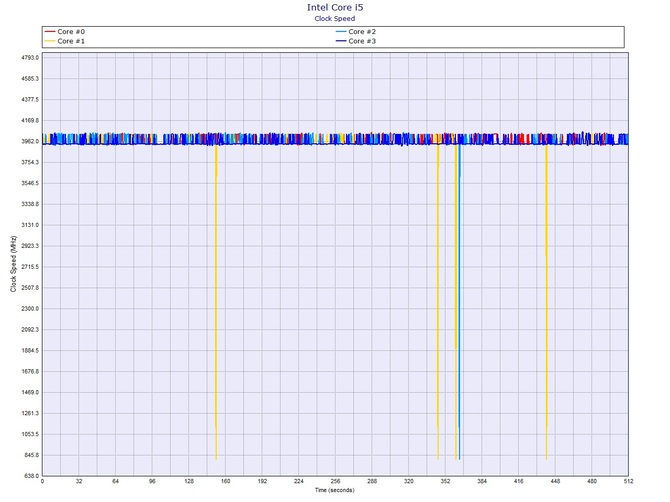Viewport: 670px width, 502px height.
Task: Click the 4169.8 y-axis value
Action: (30, 120)
